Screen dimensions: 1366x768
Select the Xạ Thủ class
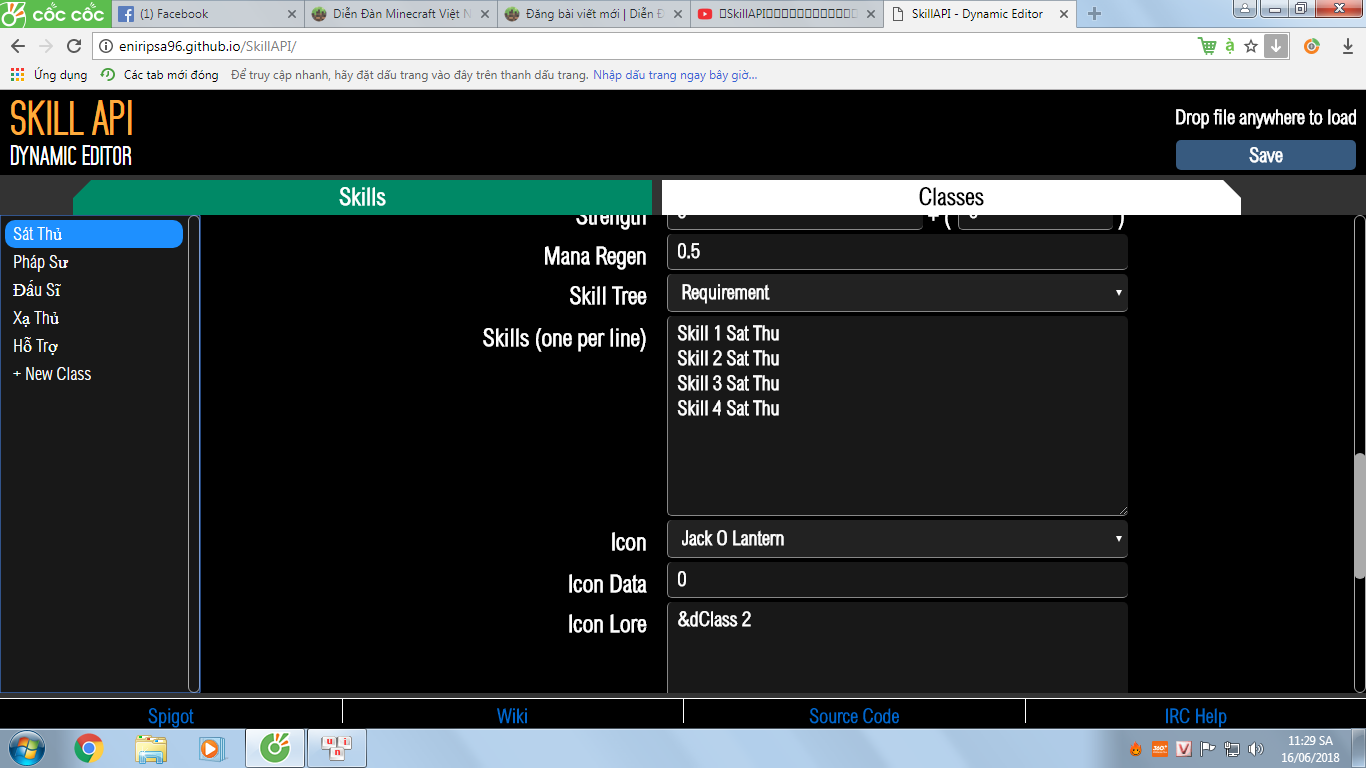tap(94, 318)
